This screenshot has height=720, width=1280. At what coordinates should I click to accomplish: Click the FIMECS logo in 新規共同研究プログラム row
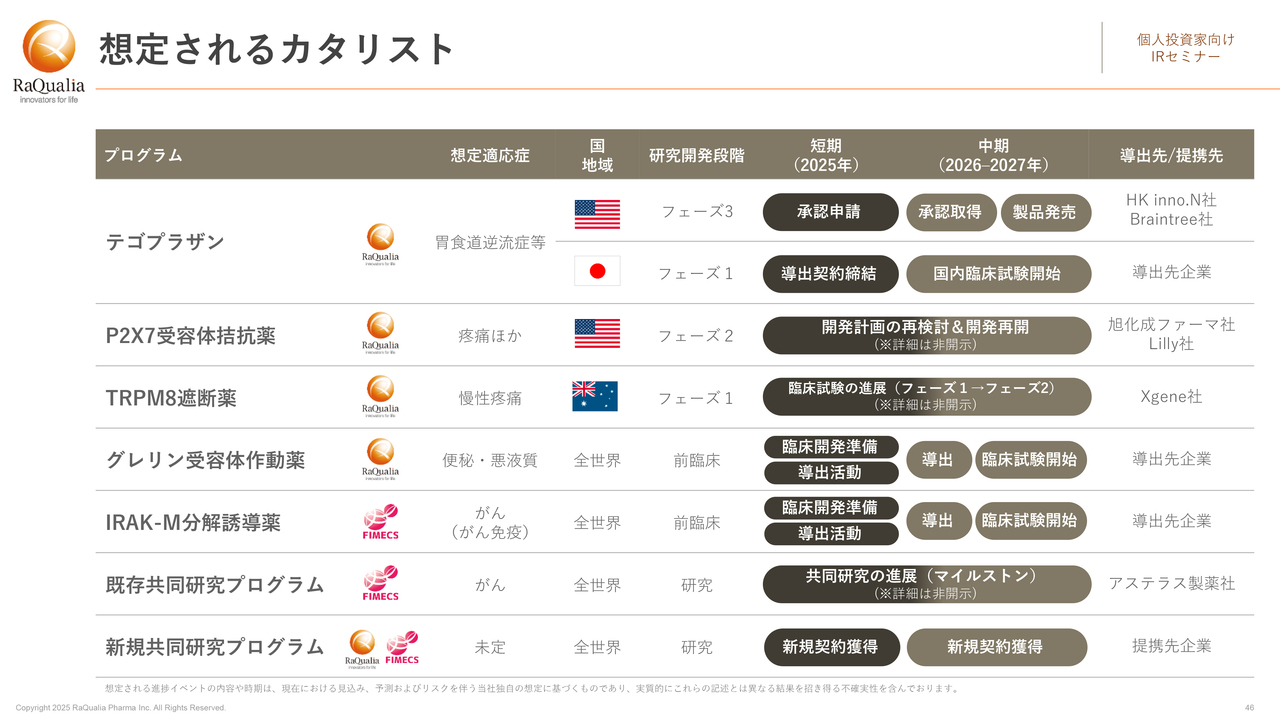(402, 647)
